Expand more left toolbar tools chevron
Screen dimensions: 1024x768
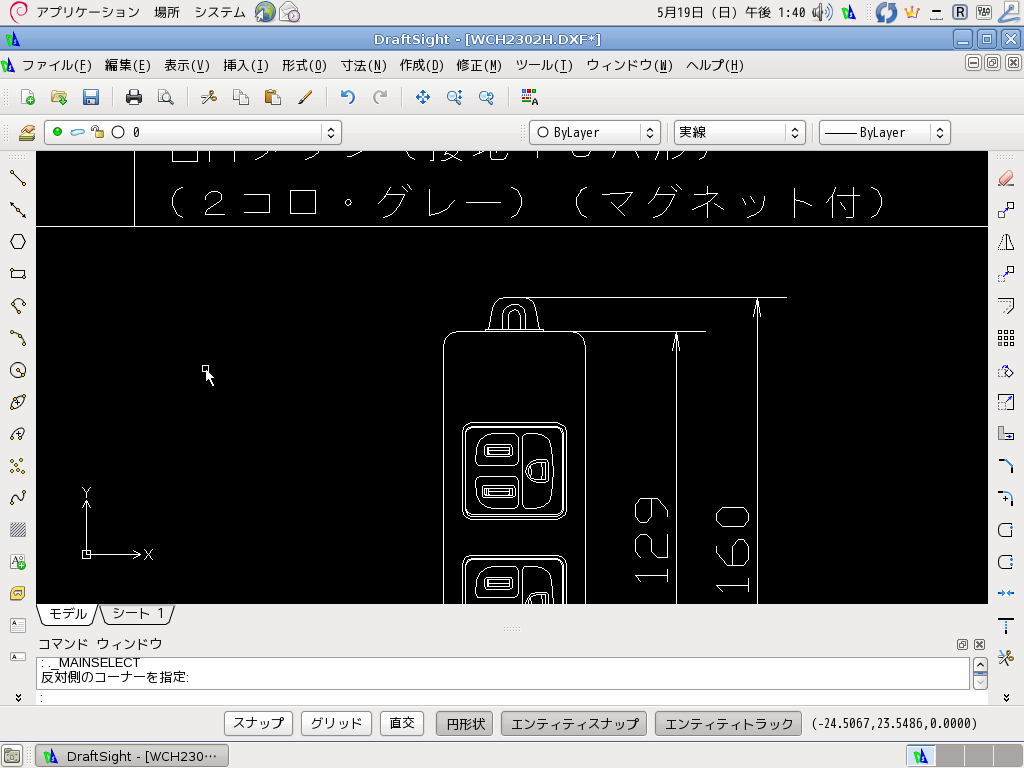(18, 697)
